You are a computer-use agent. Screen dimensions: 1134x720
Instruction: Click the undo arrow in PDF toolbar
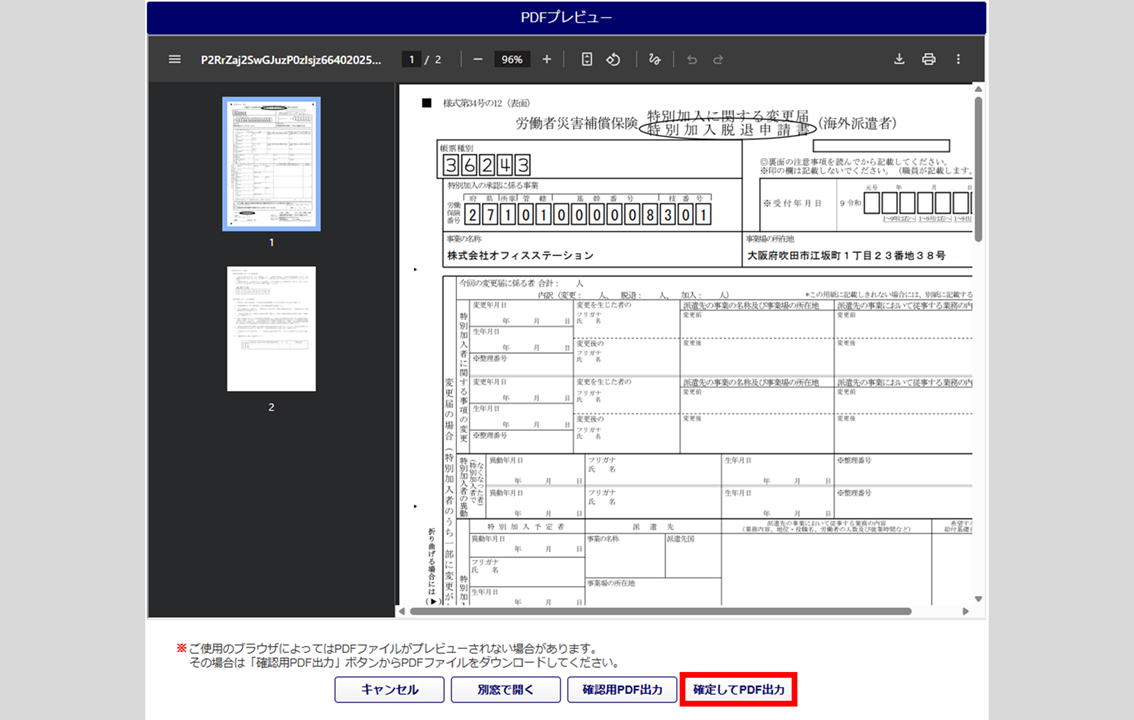point(691,60)
